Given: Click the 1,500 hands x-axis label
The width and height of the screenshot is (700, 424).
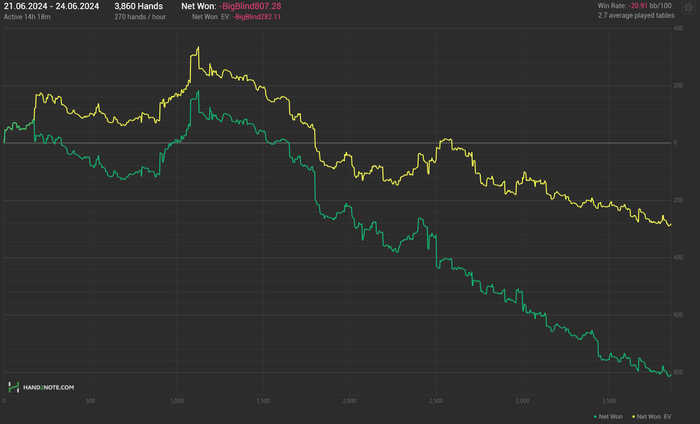Looking at the screenshot, I should tap(263, 401).
